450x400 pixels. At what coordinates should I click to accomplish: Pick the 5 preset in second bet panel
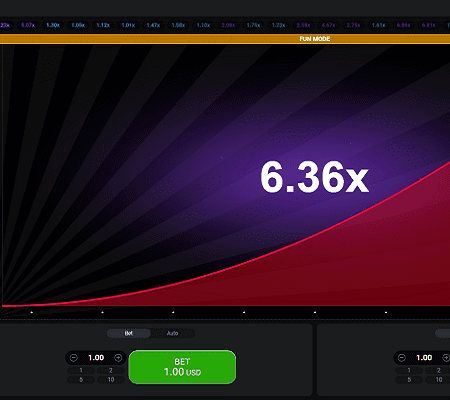(409, 379)
